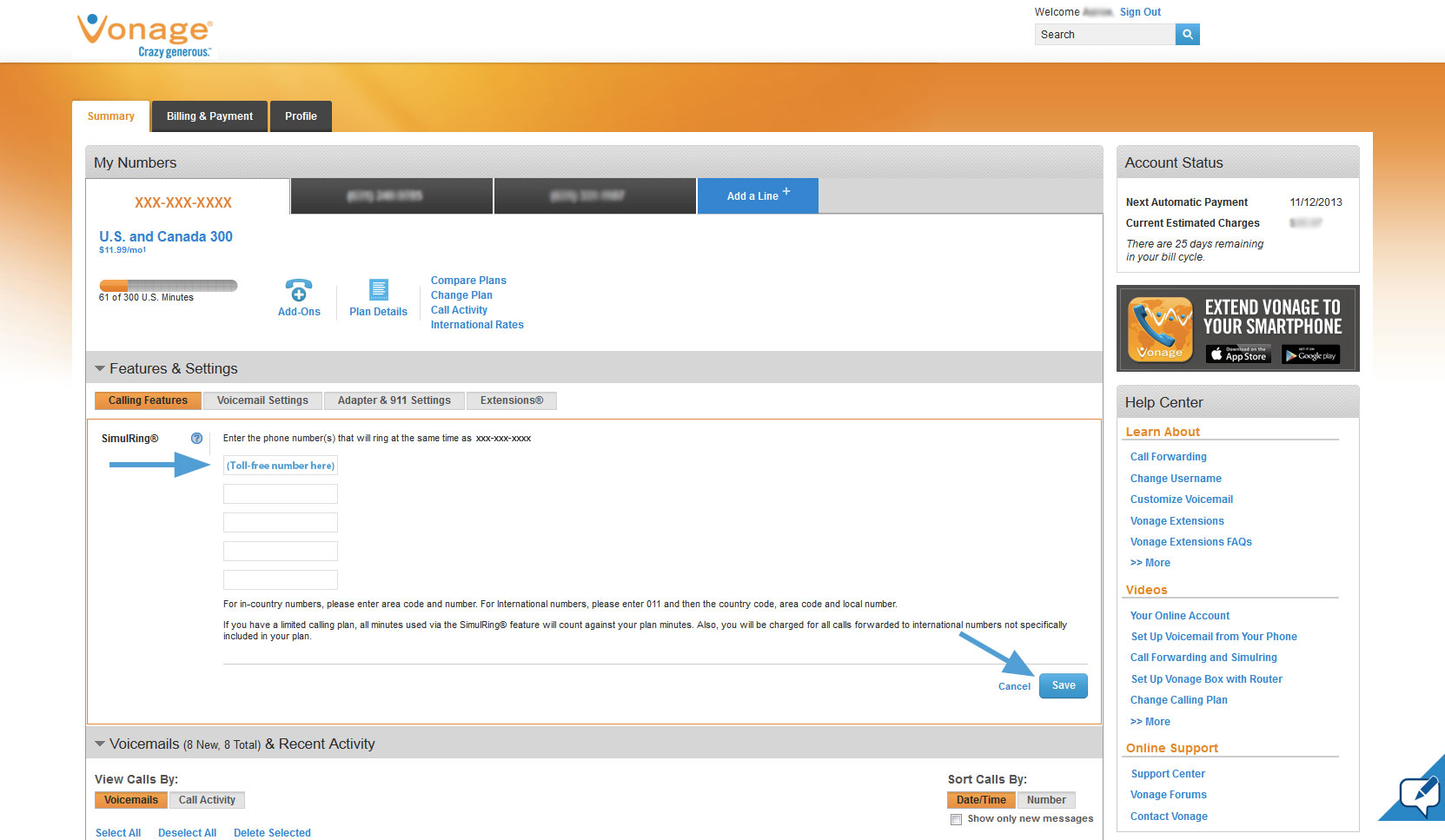Open Change Calling Plan video link

click(x=1178, y=700)
